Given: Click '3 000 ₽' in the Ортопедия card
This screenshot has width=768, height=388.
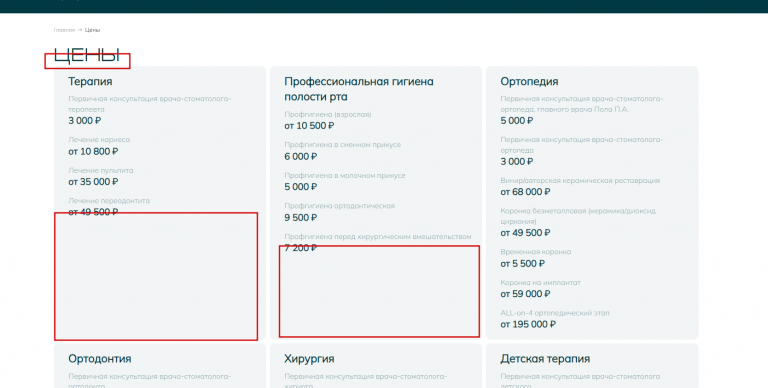Looking at the screenshot, I should (517, 162).
